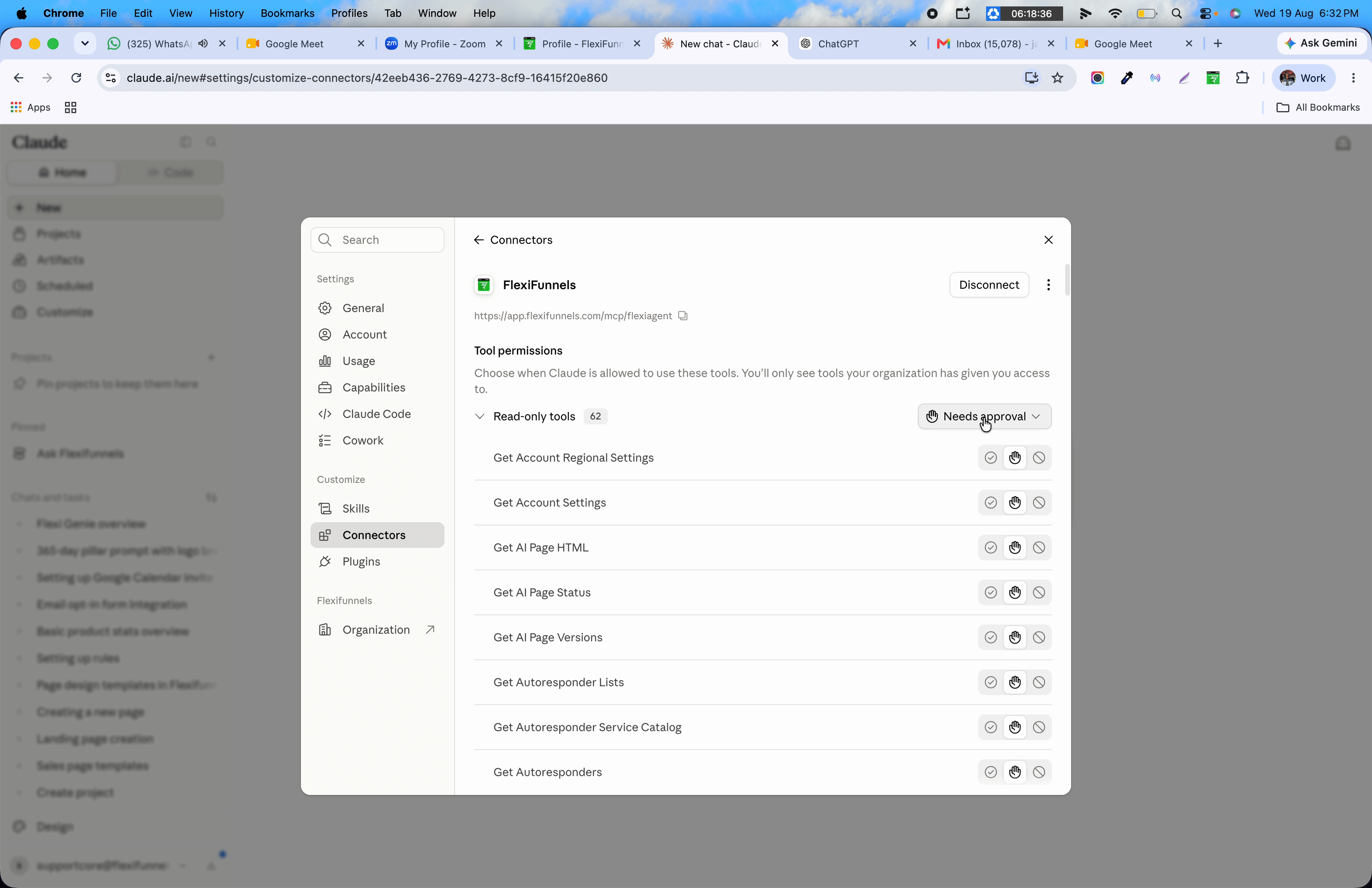Install app icon in address bar
Viewport: 1372px width, 888px height.
click(1031, 78)
